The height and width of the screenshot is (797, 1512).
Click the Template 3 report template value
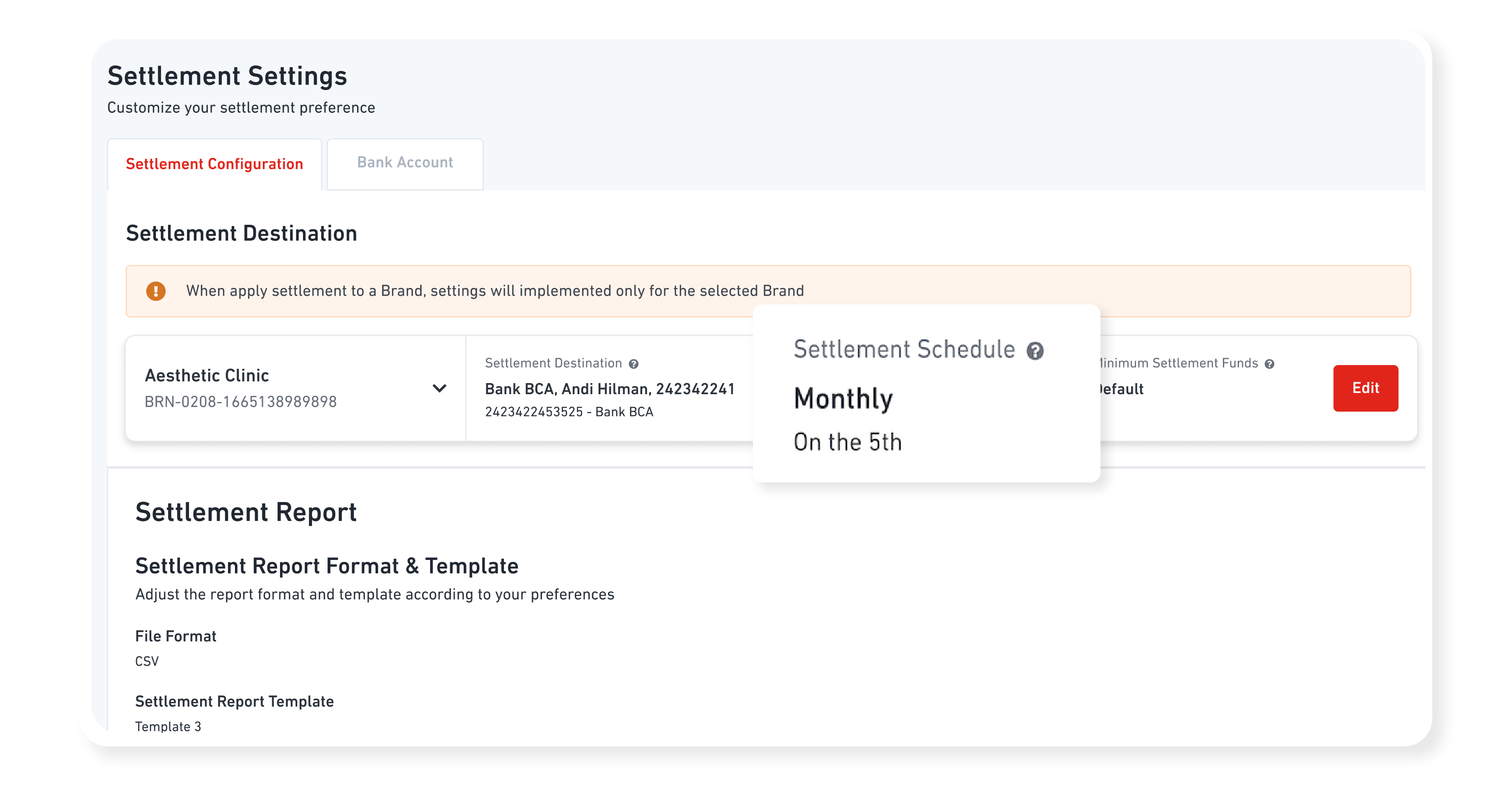(x=168, y=726)
